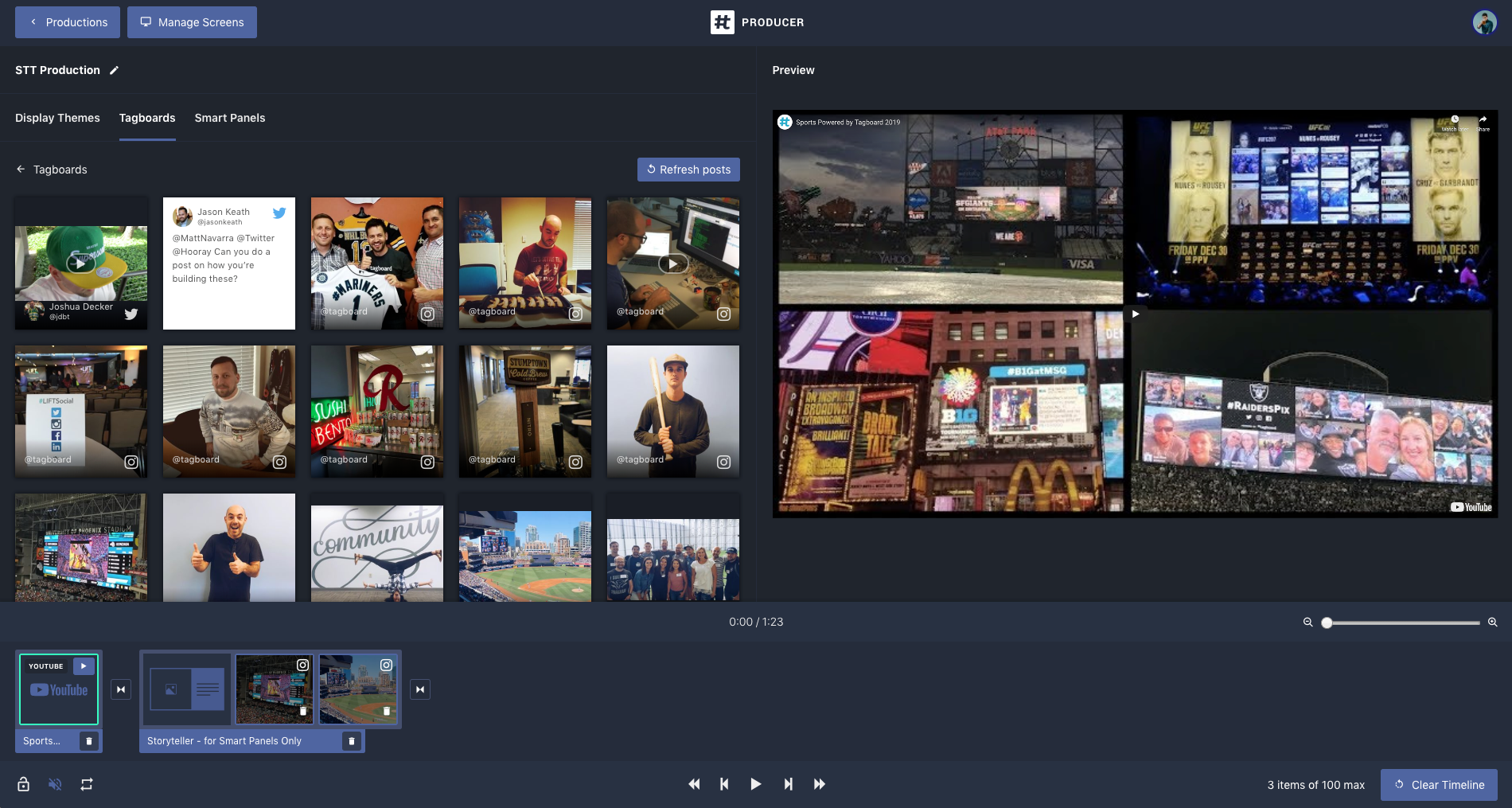1512x808 pixels.
Task: Toggle audio mute
Action: (x=55, y=784)
